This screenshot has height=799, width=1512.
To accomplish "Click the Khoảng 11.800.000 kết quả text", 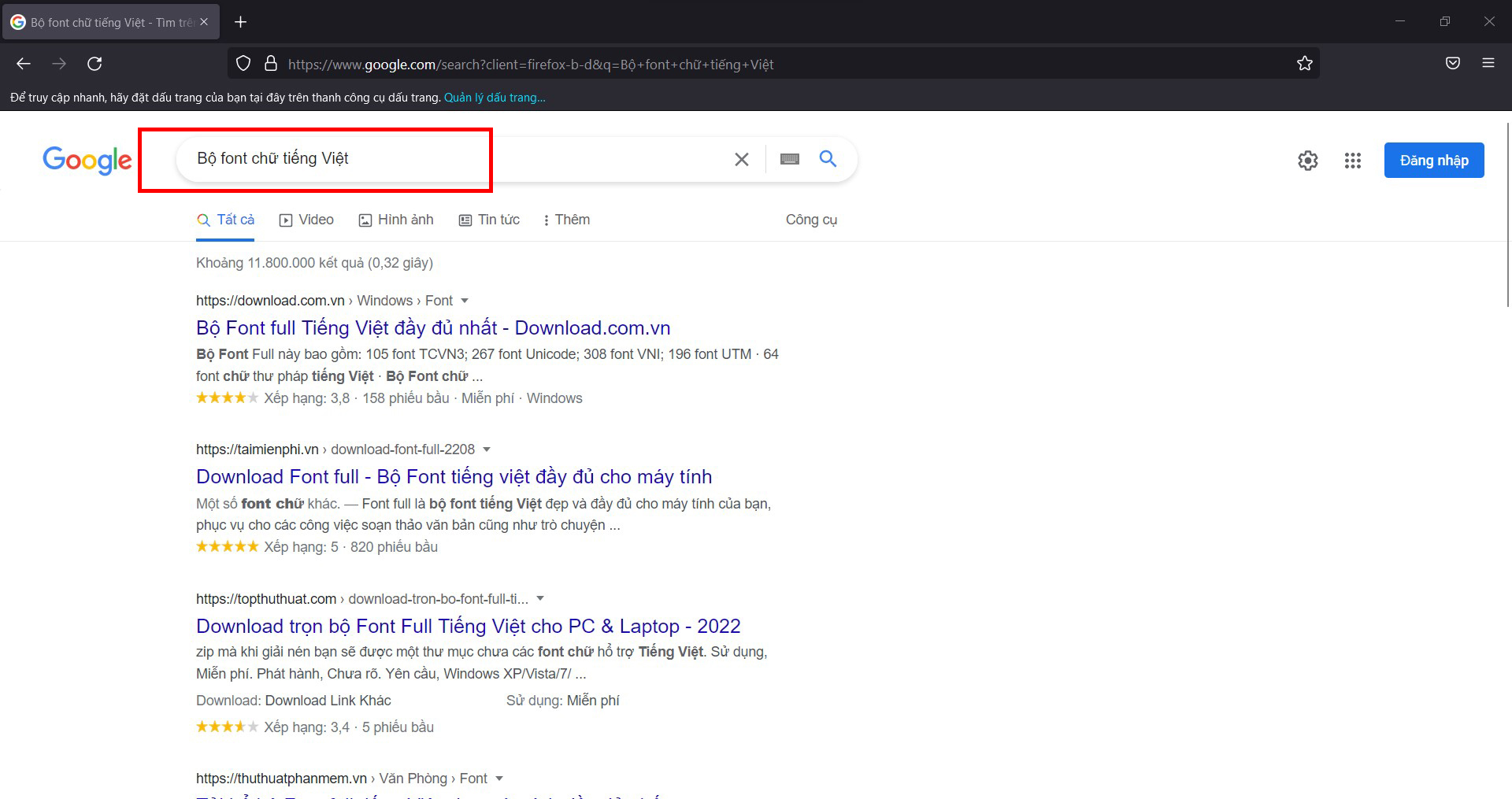I will (314, 263).
